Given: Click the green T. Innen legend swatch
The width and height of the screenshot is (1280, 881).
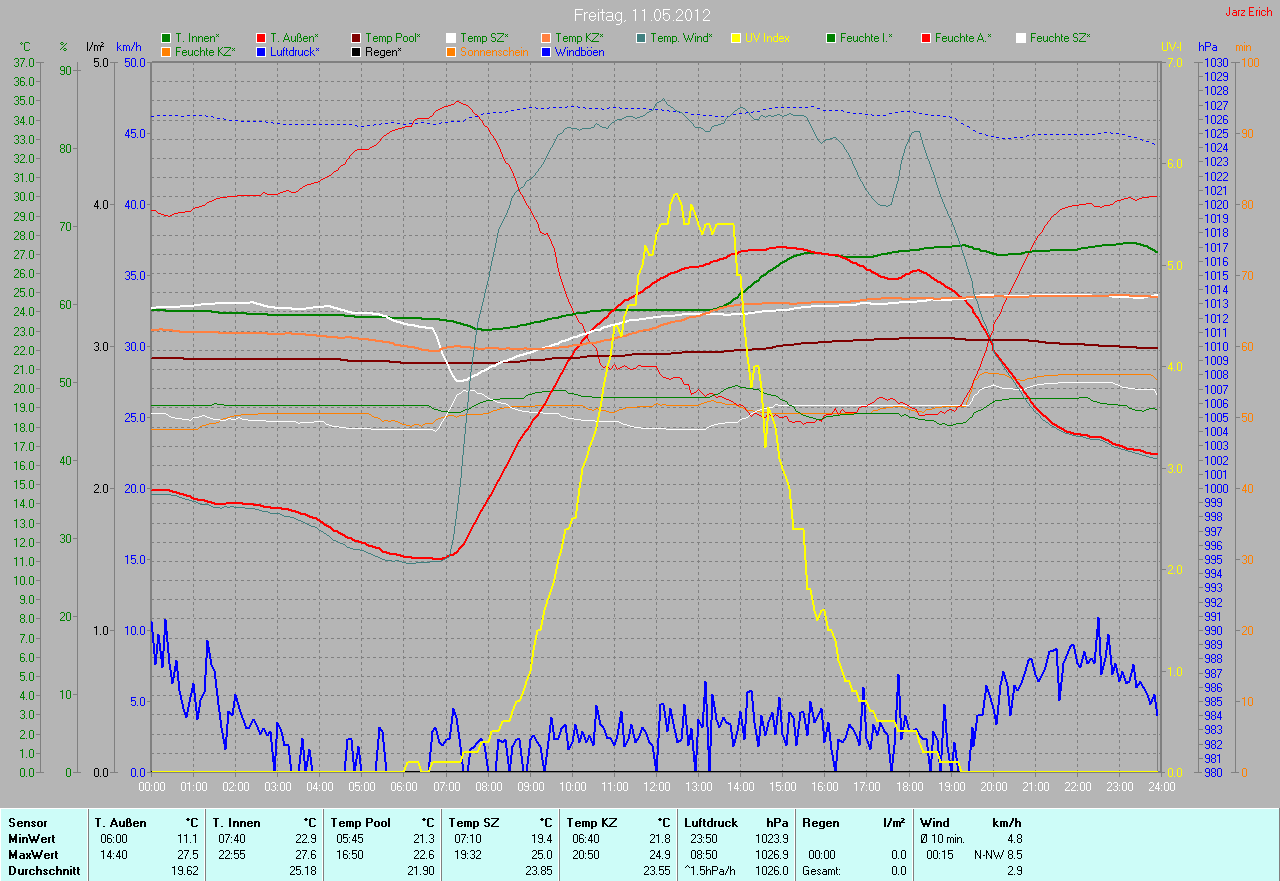Looking at the screenshot, I should tap(166, 38).
